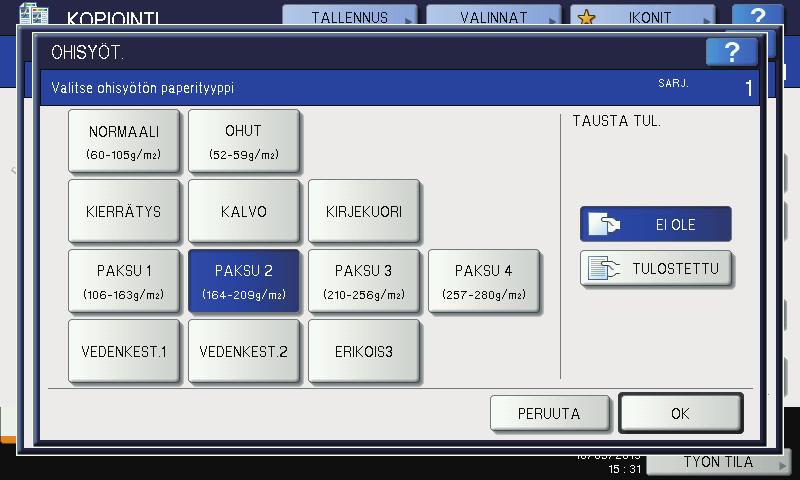The image size is (800, 480).
Task: Open TYÖN TILA job status
Action: tap(718, 462)
